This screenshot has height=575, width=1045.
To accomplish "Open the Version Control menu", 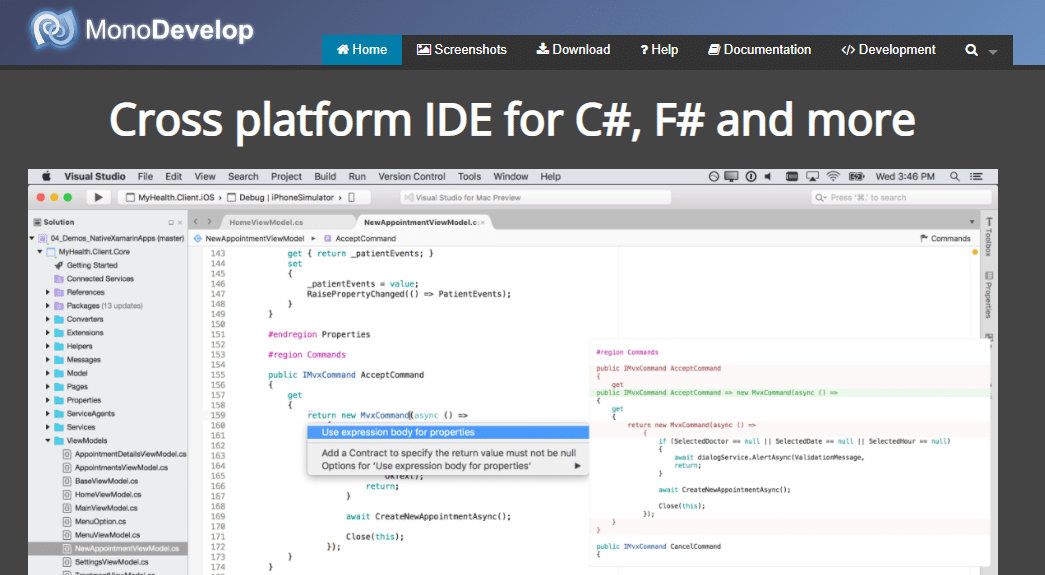I will (412, 177).
